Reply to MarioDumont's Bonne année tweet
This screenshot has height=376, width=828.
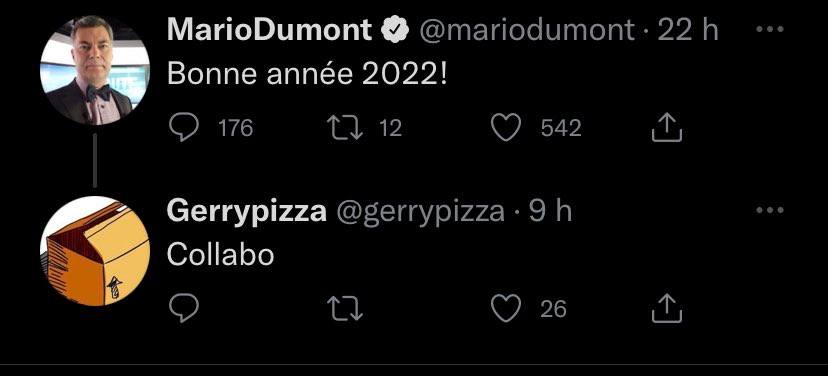(x=183, y=128)
